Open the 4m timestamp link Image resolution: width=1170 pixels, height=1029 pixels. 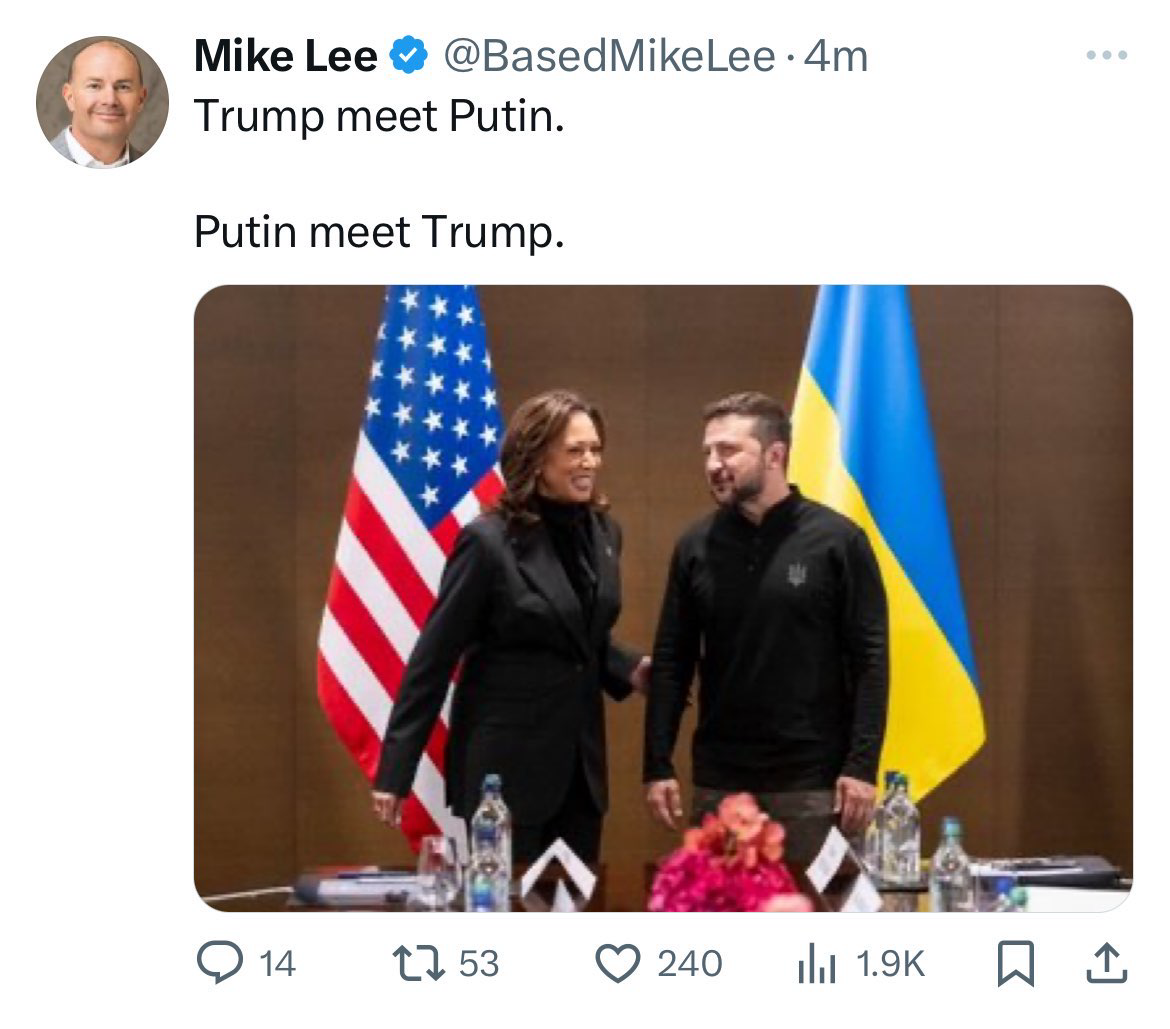click(x=836, y=57)
